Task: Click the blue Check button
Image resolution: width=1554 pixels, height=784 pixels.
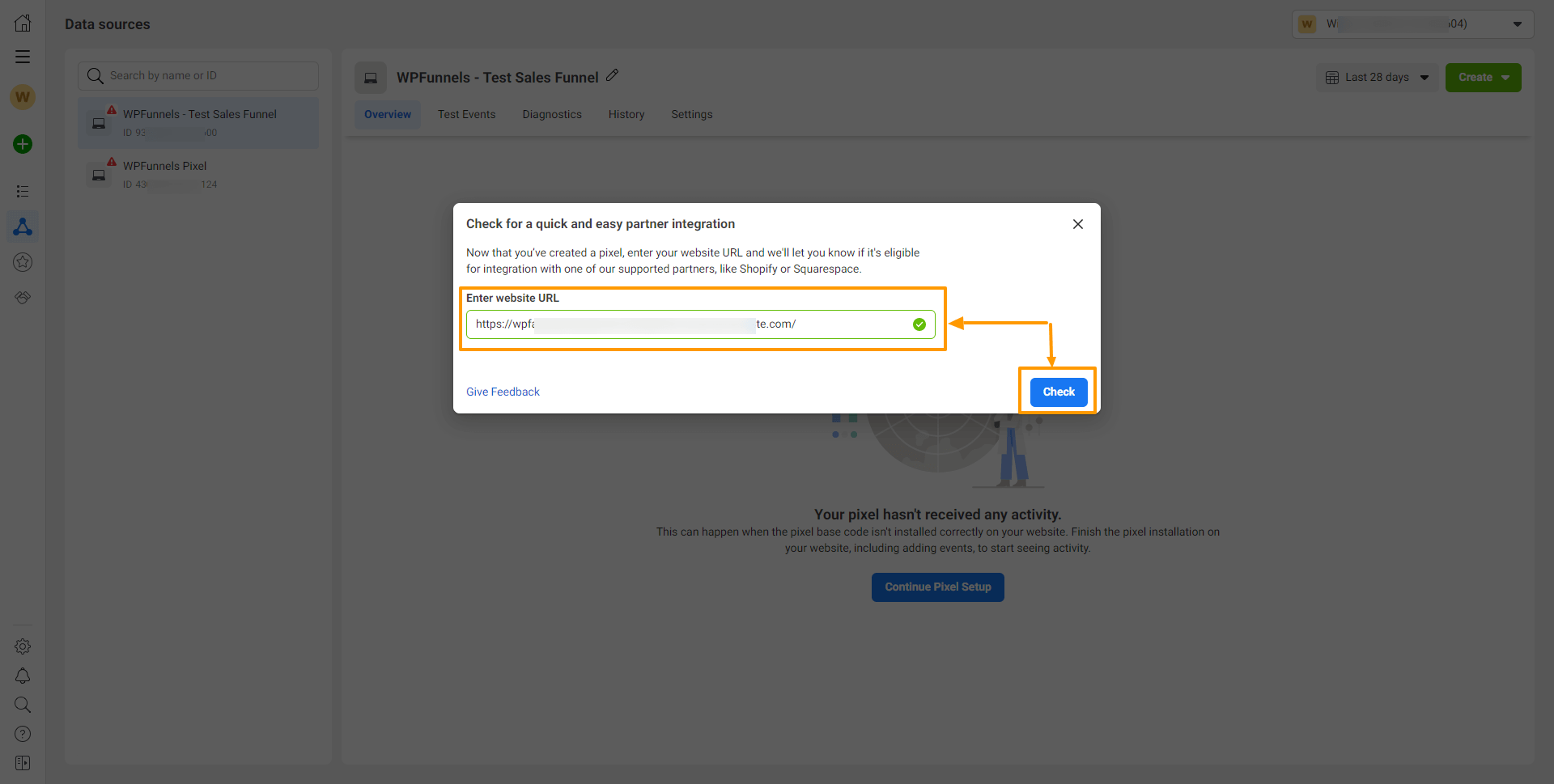Action: [1059, 392]
